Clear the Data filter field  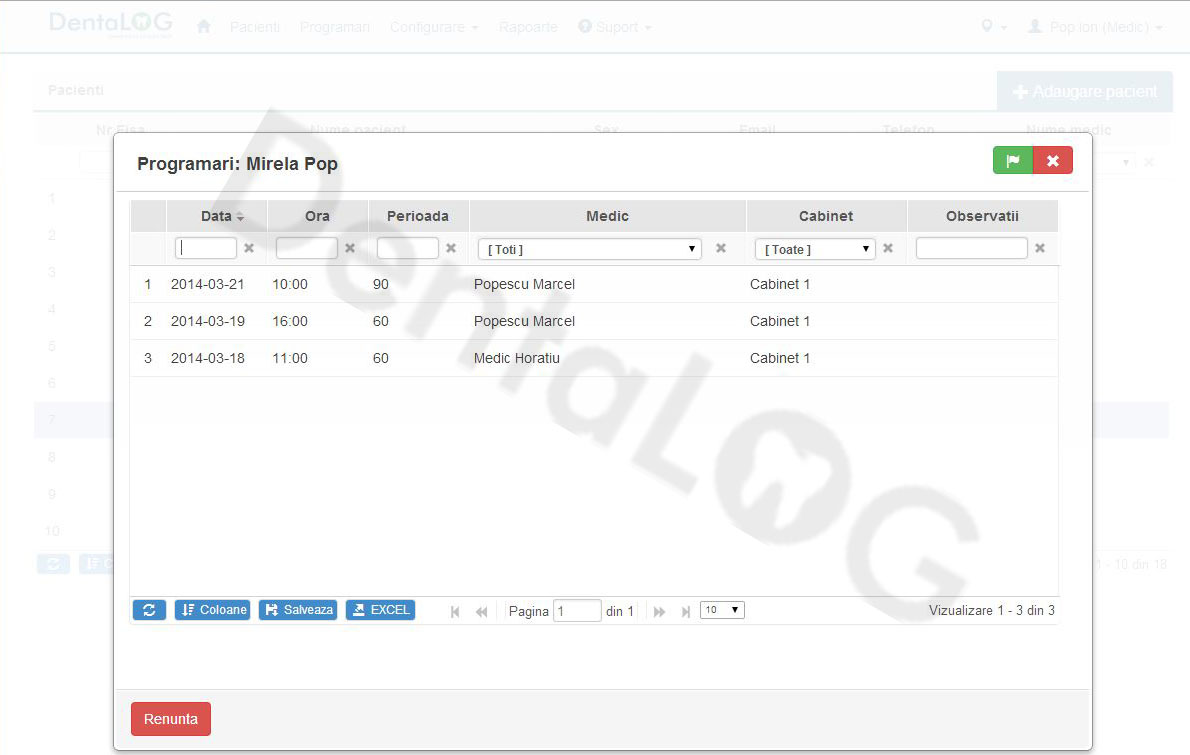coord(249,248)
